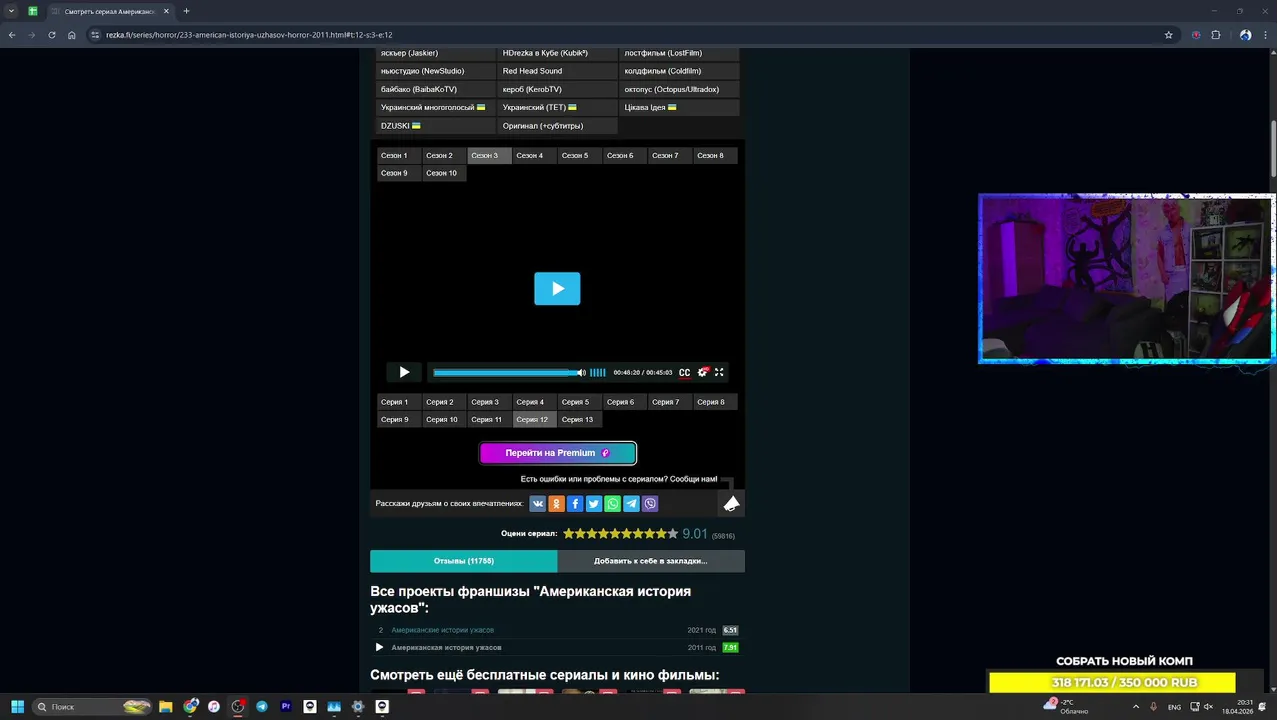Click the Перейти на Premium button
1277x720 pixels.
click(x=558, y=453)
